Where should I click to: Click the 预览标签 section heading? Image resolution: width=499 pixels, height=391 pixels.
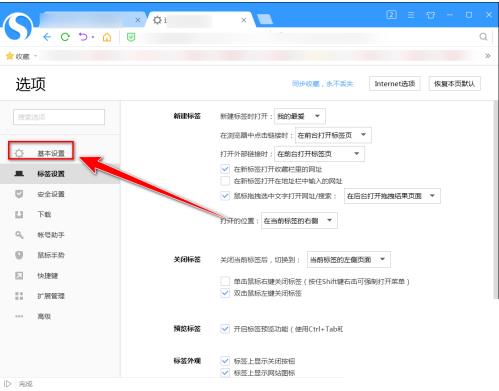click(187, 329)
